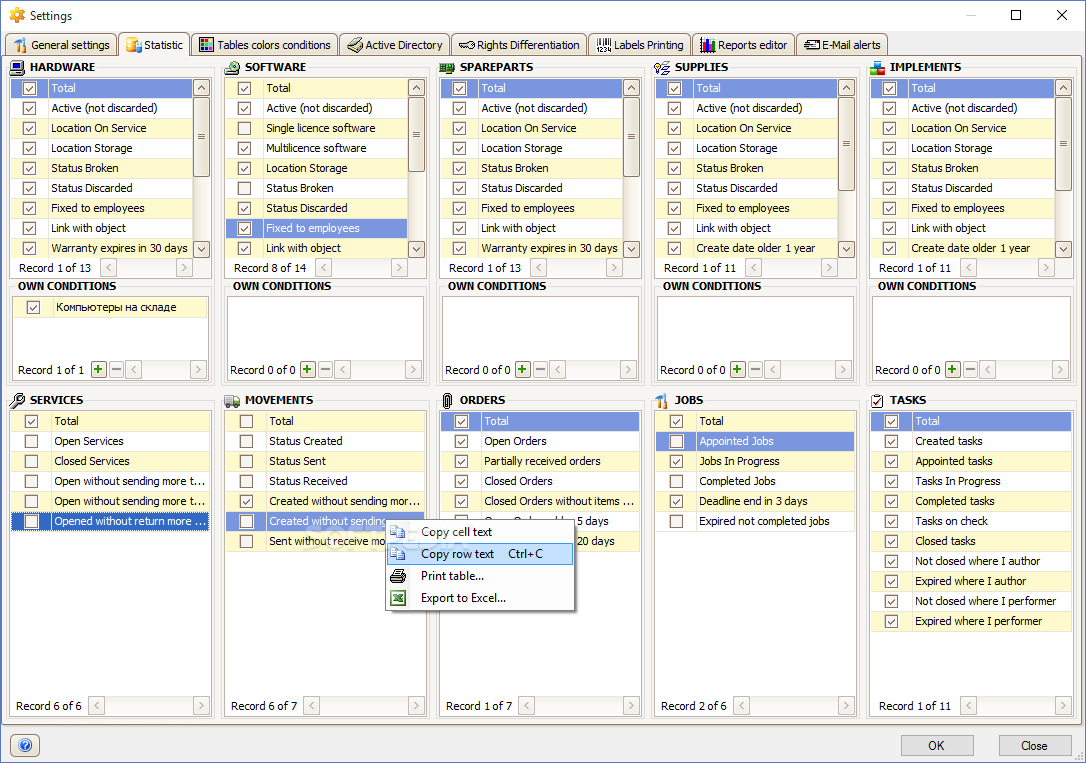Click the TASKS checklist section icon
This screenshot has width=1086, height=763.
click(x=878, y=400)
